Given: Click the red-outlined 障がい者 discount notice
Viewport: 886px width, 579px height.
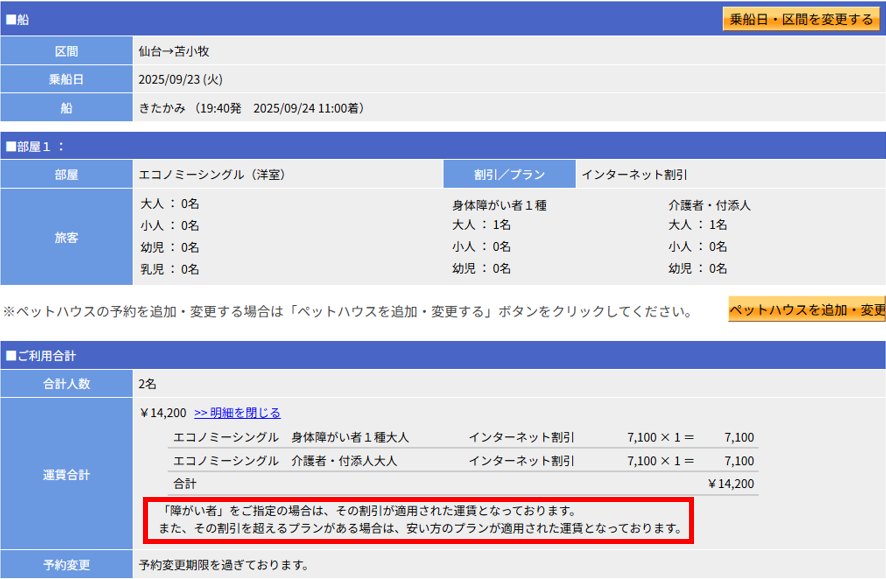Looking at the screenshot, I should [x=419, y=519].
